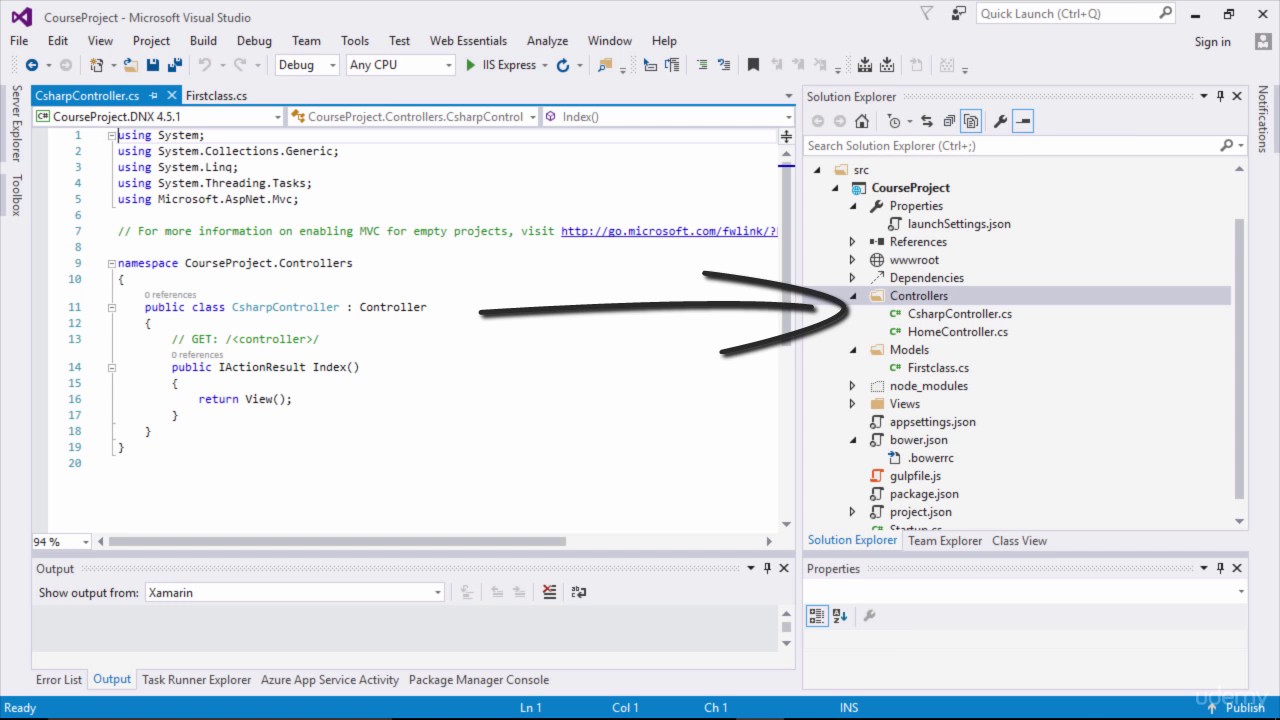The image size is (1280, 720).
Task: Click the feedback icon in title bar
Action: tap(959, 14)
